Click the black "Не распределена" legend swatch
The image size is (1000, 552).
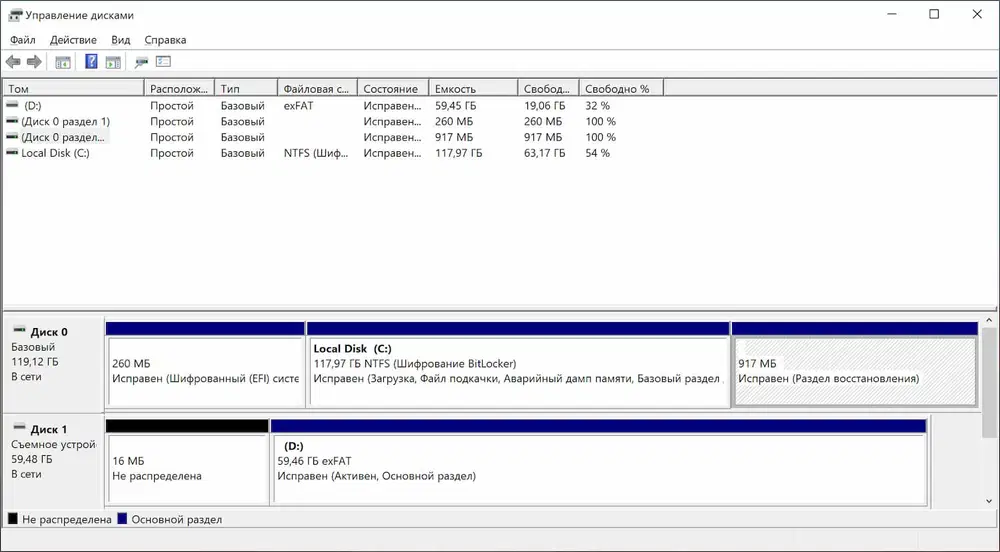point(13,519)
